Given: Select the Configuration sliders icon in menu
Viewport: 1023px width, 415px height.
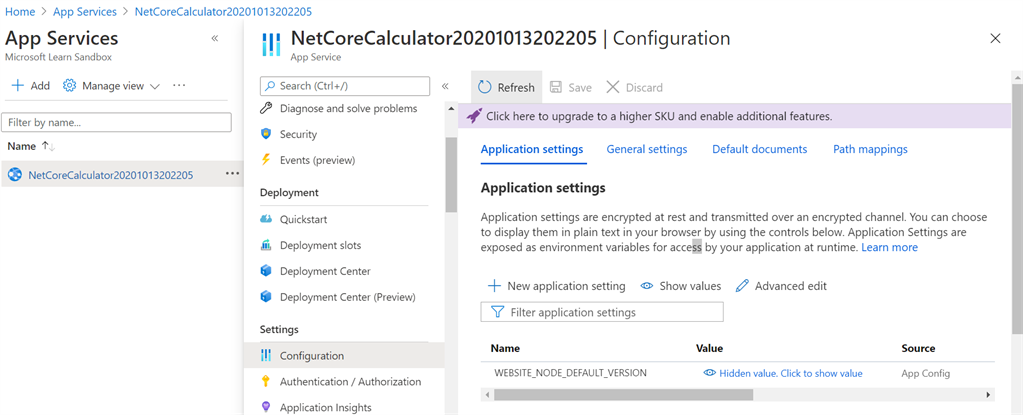Looking at the screenshot, I should click(x=266, y=356).
